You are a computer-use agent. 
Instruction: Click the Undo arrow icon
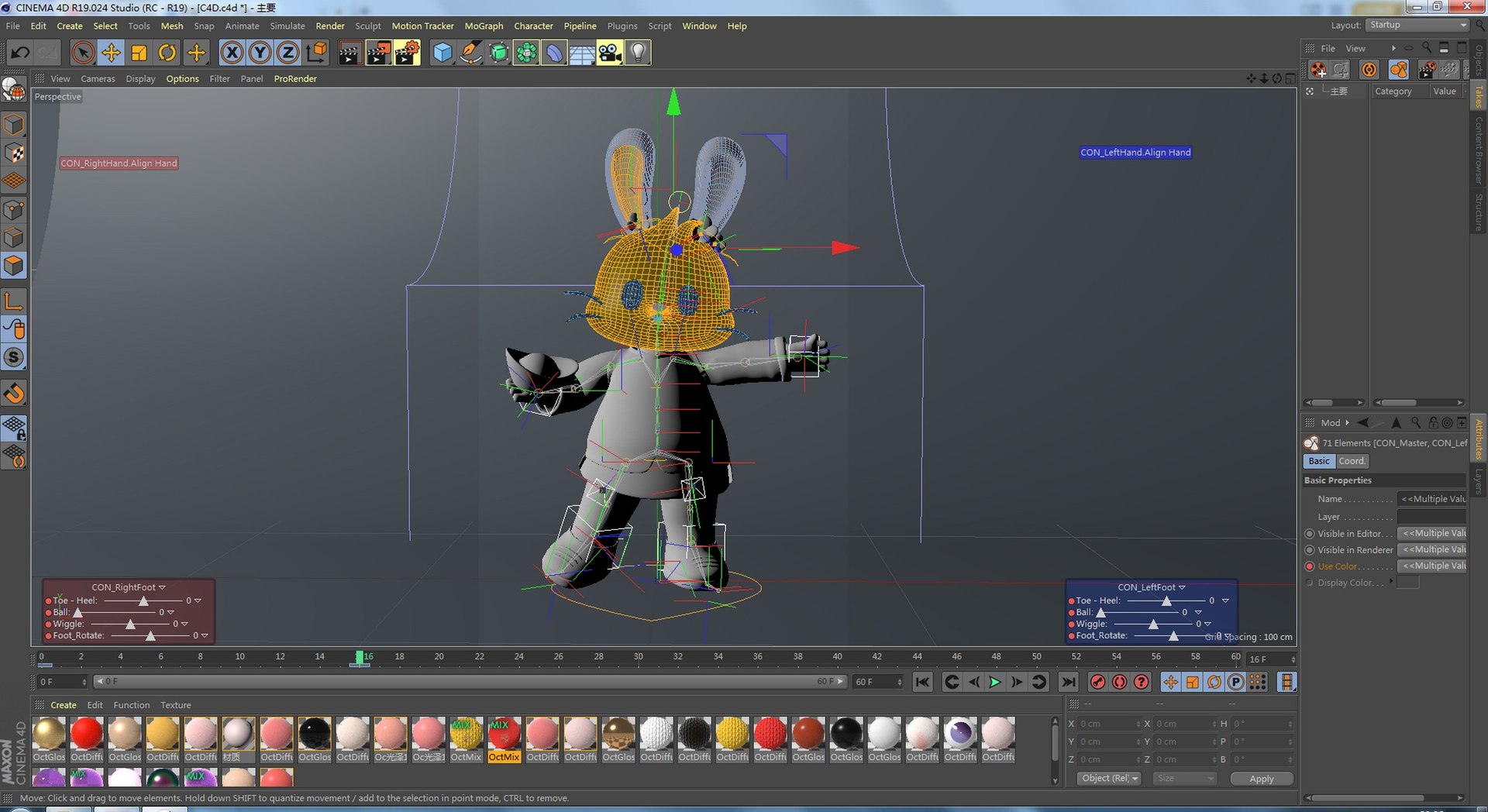click(x=21, y=53)
